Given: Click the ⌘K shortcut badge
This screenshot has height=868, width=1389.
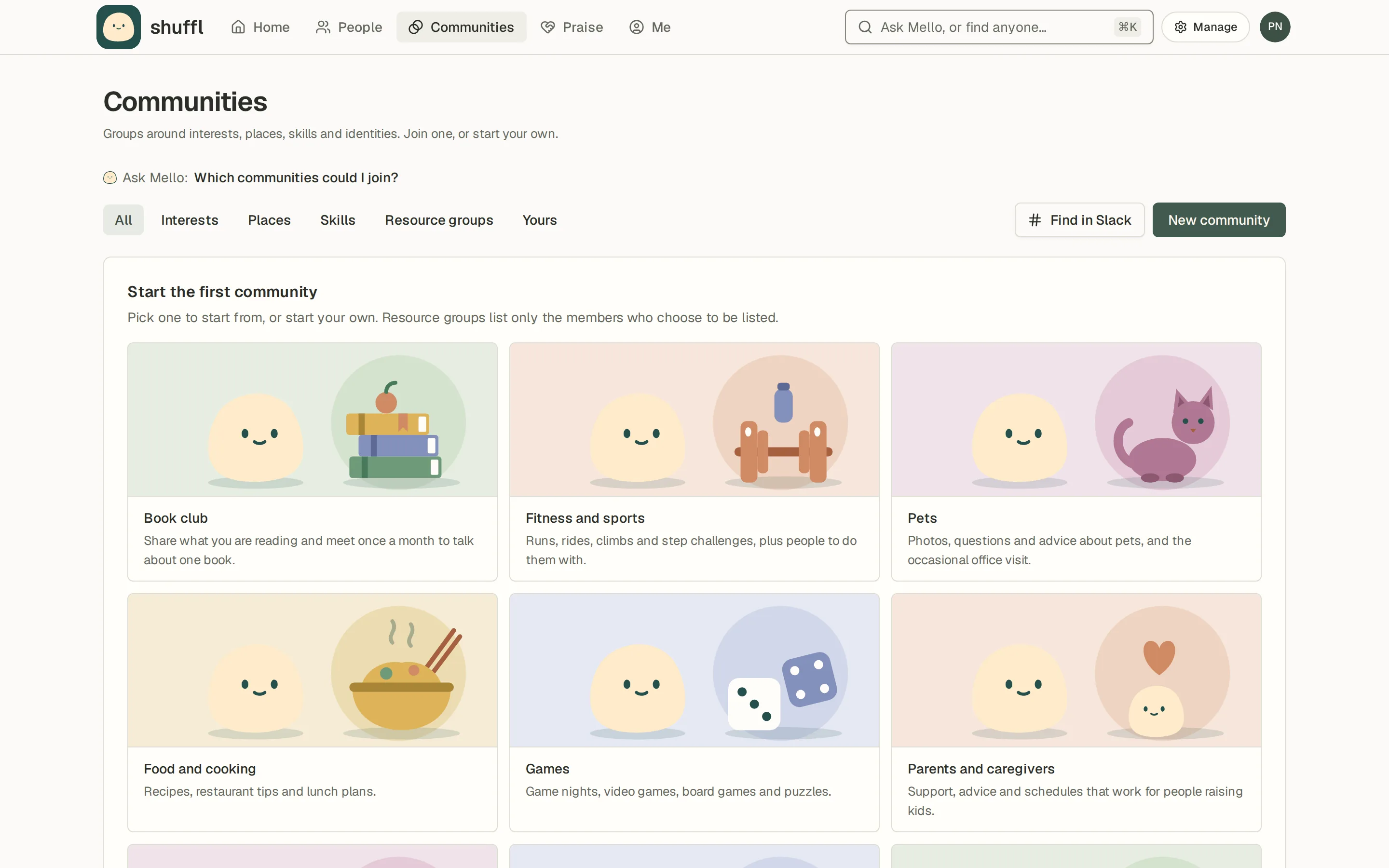Looking at the screenshot, I should point(1127,27).
